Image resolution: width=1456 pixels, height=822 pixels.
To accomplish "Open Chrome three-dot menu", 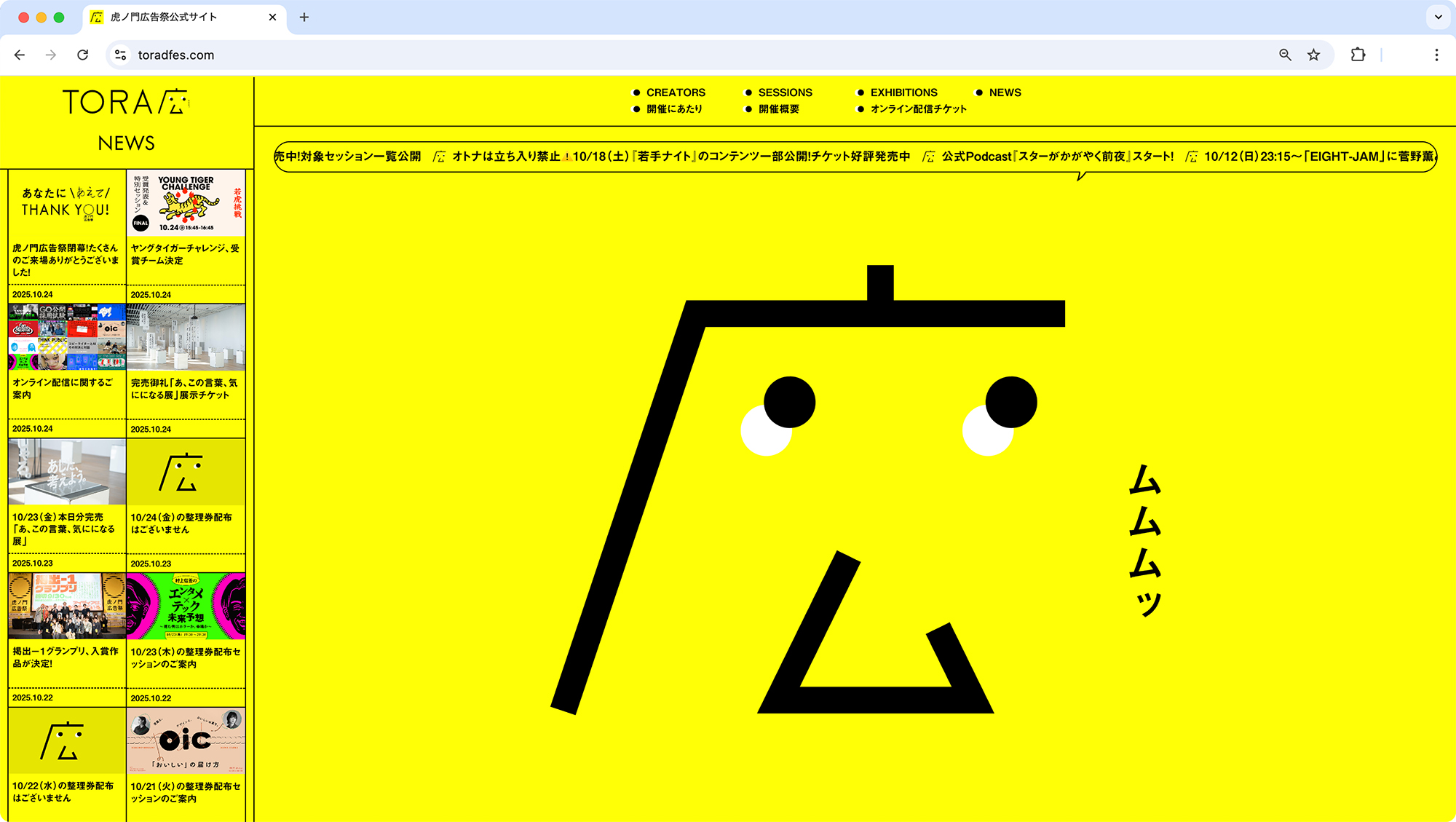I will tap(1436, 55).
